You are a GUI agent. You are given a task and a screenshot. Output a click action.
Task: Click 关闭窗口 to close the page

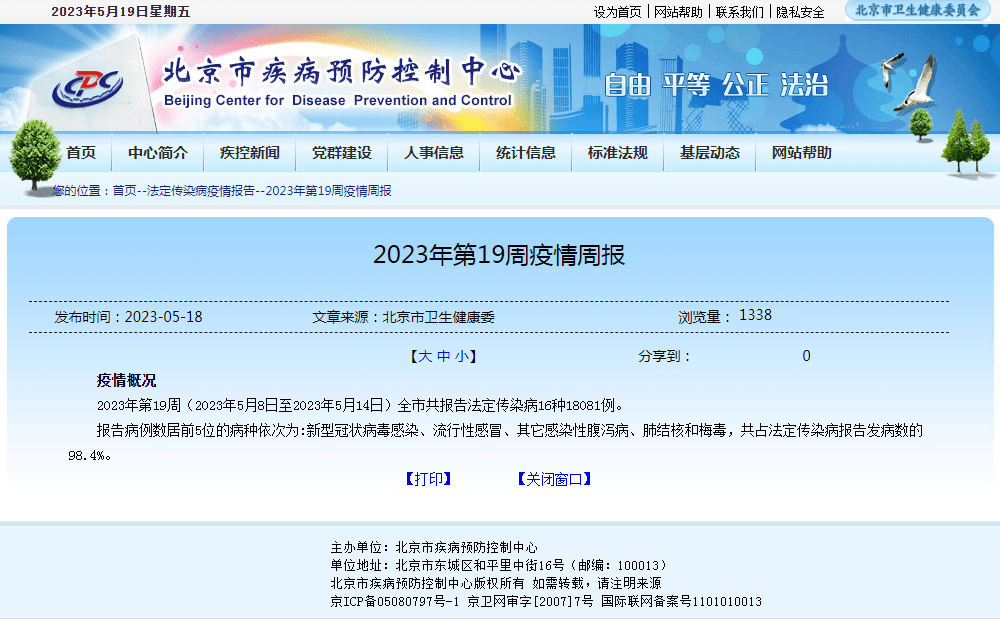point(553,479)
